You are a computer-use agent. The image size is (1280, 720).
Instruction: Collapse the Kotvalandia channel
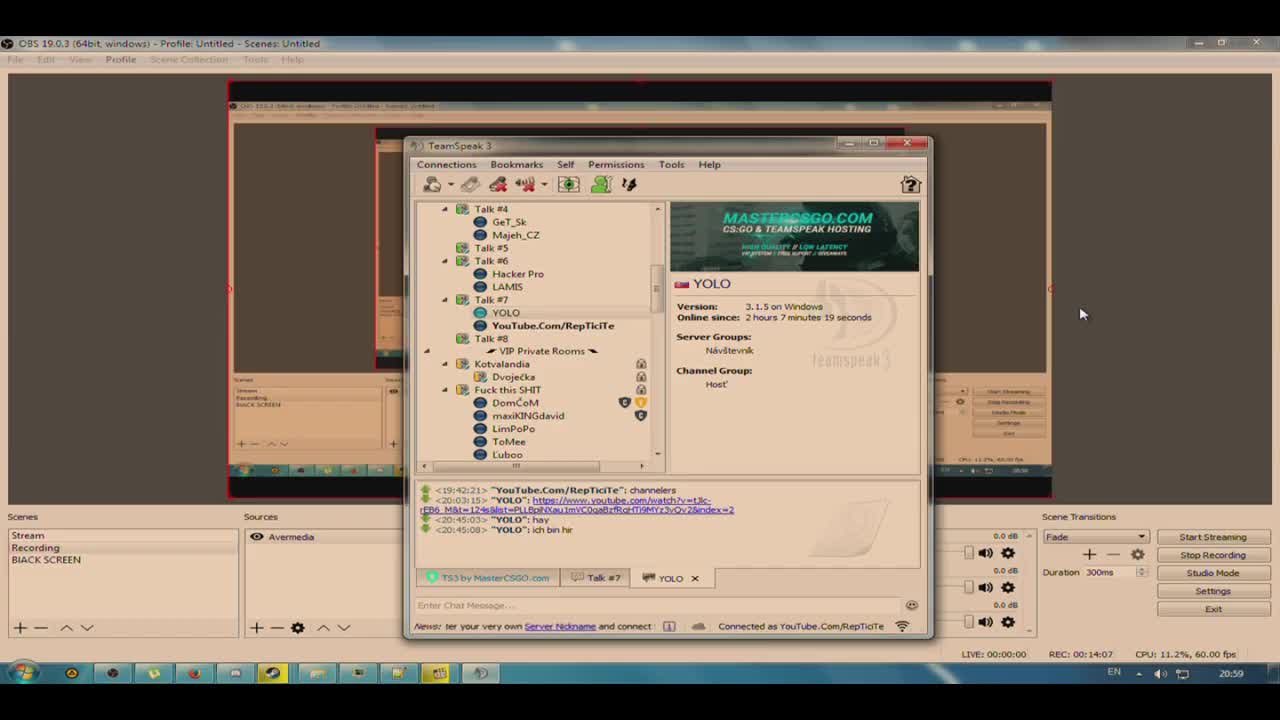445,364
